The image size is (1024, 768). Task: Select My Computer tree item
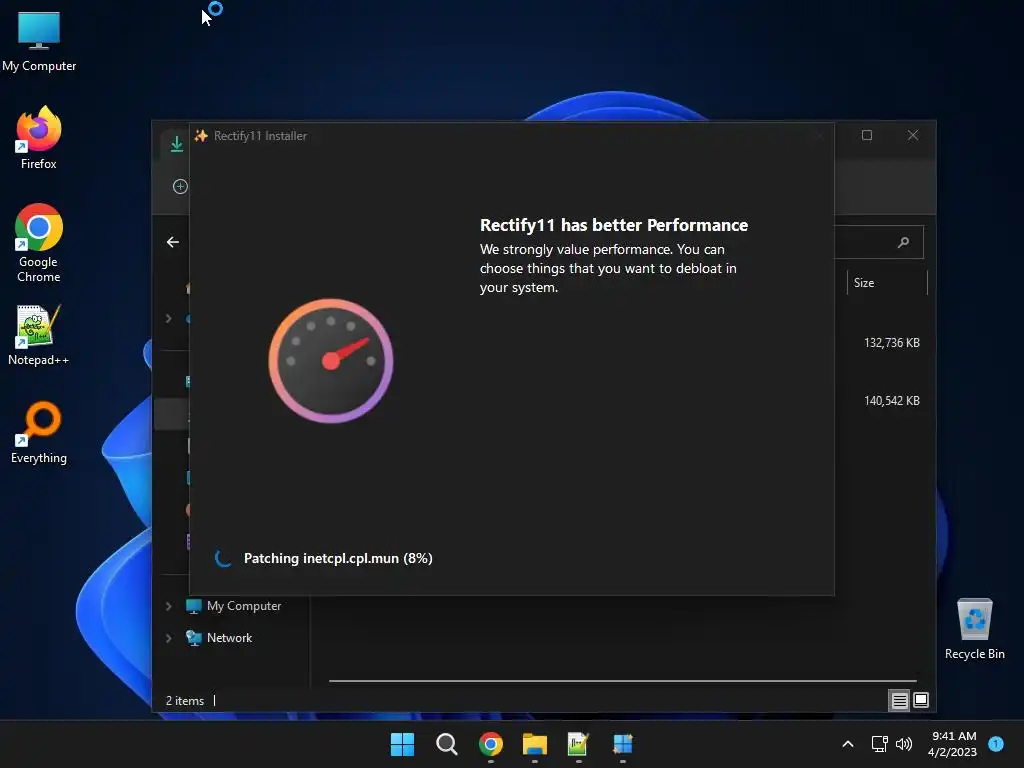pyautogui.click(x=234, y=606)
